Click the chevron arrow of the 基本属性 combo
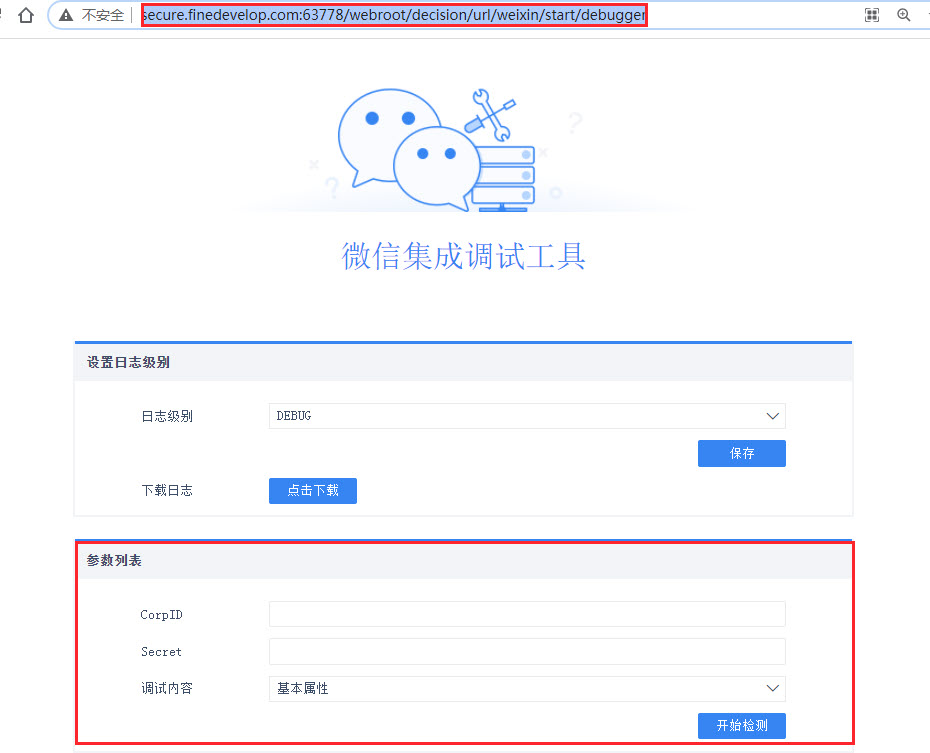 pos(772,688)
